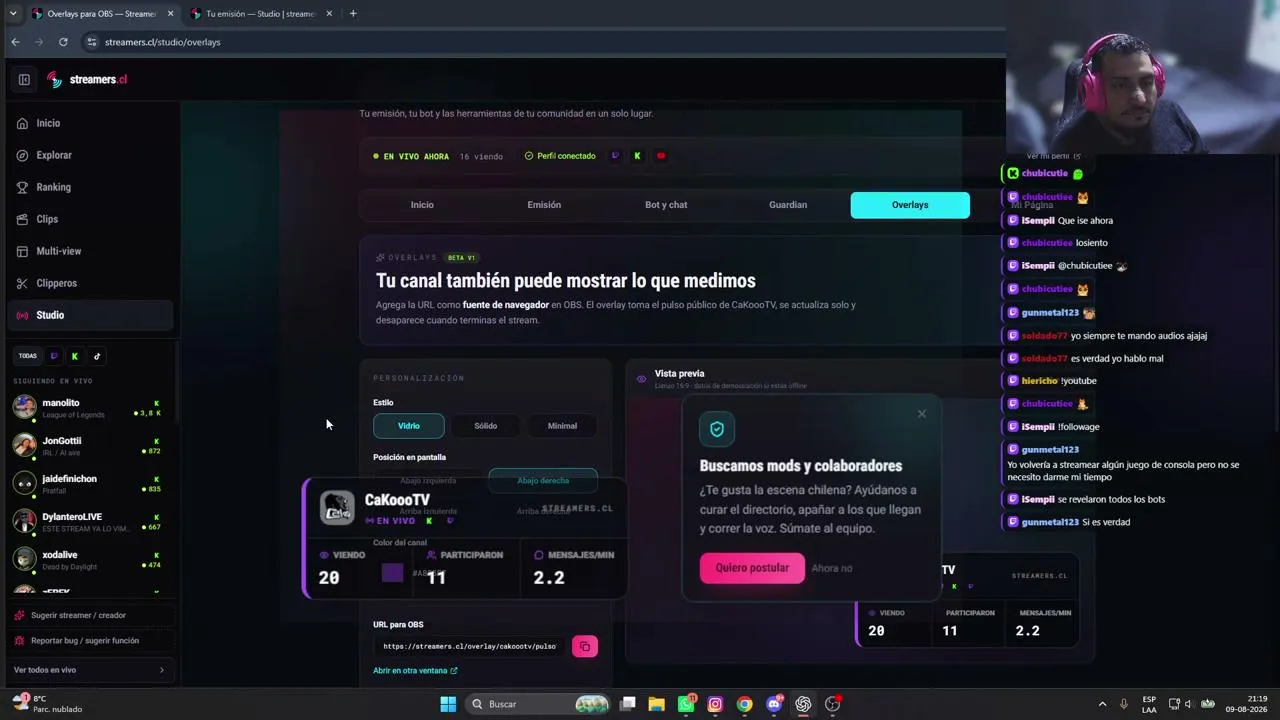The width and height of the screenshot is (1280, 720).
Task: Choose the Vidrio overlay style
Action: click(x=409, y=426)
